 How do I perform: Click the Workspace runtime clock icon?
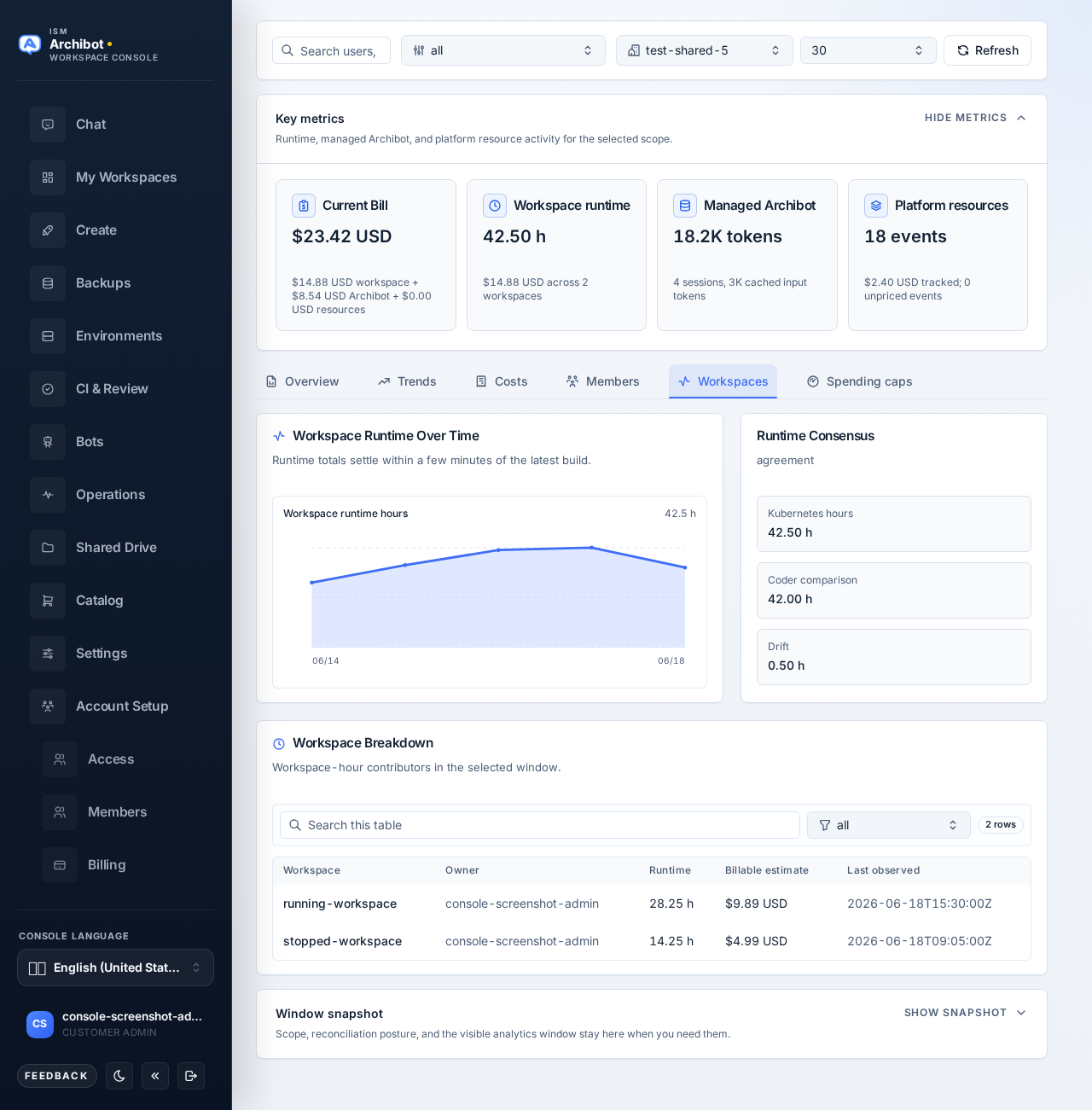click(x=495, y=206)
